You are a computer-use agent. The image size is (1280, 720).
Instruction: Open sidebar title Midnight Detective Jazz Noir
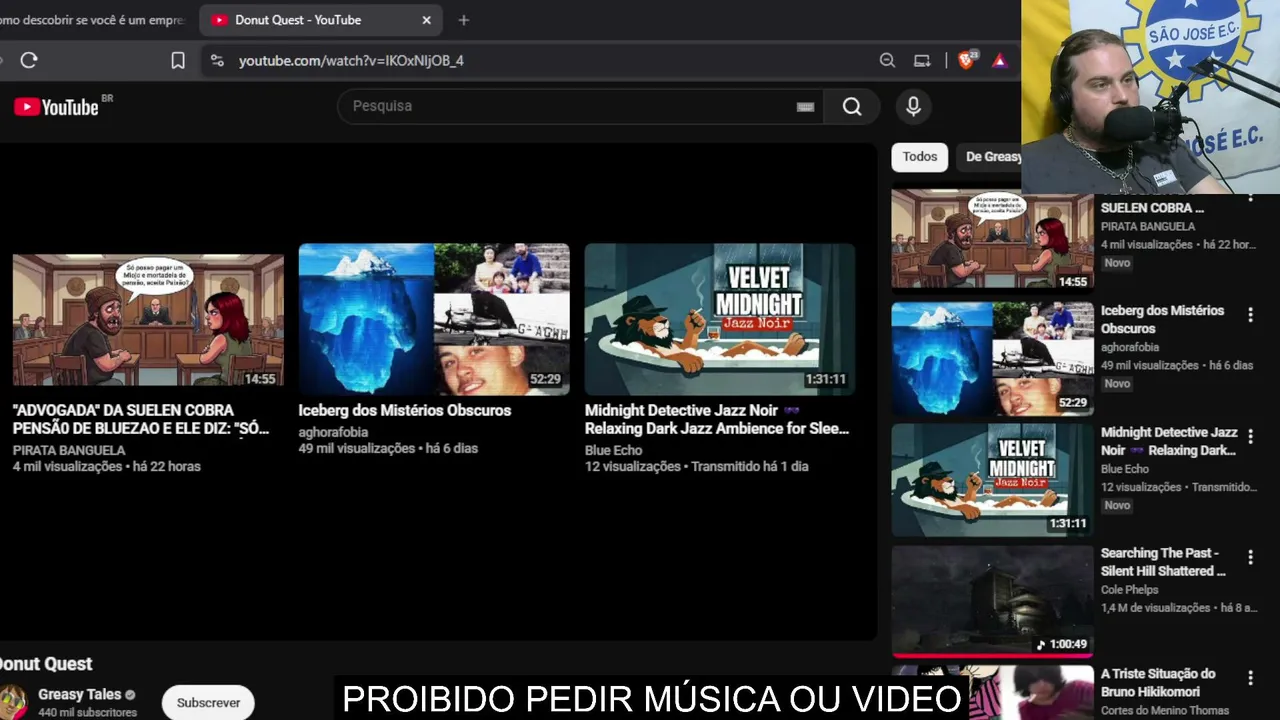tap(1169, 441)
